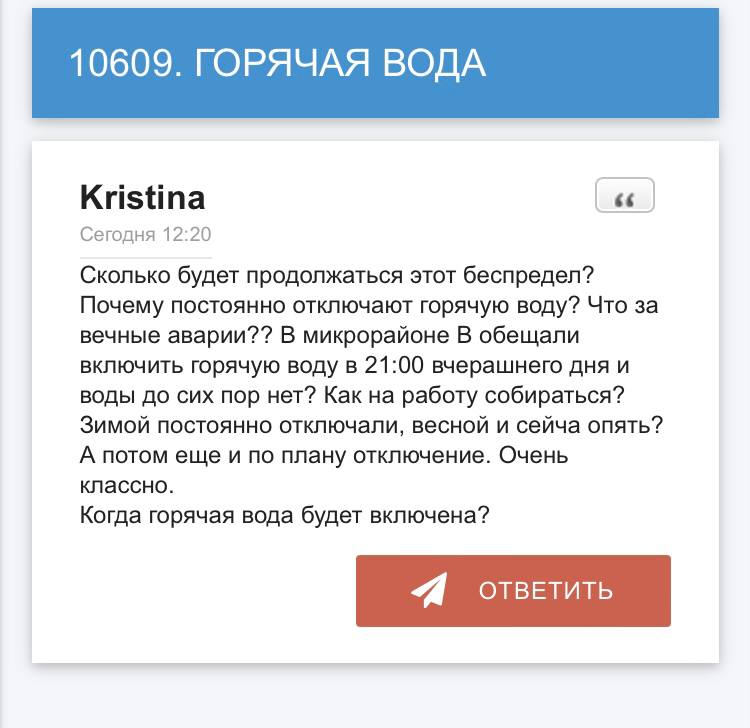Click the words ГОРЯЧАЯ ВОДА in blue header
Image resolution: width=750 pixels, height=728 pixels.
[340, 63]
